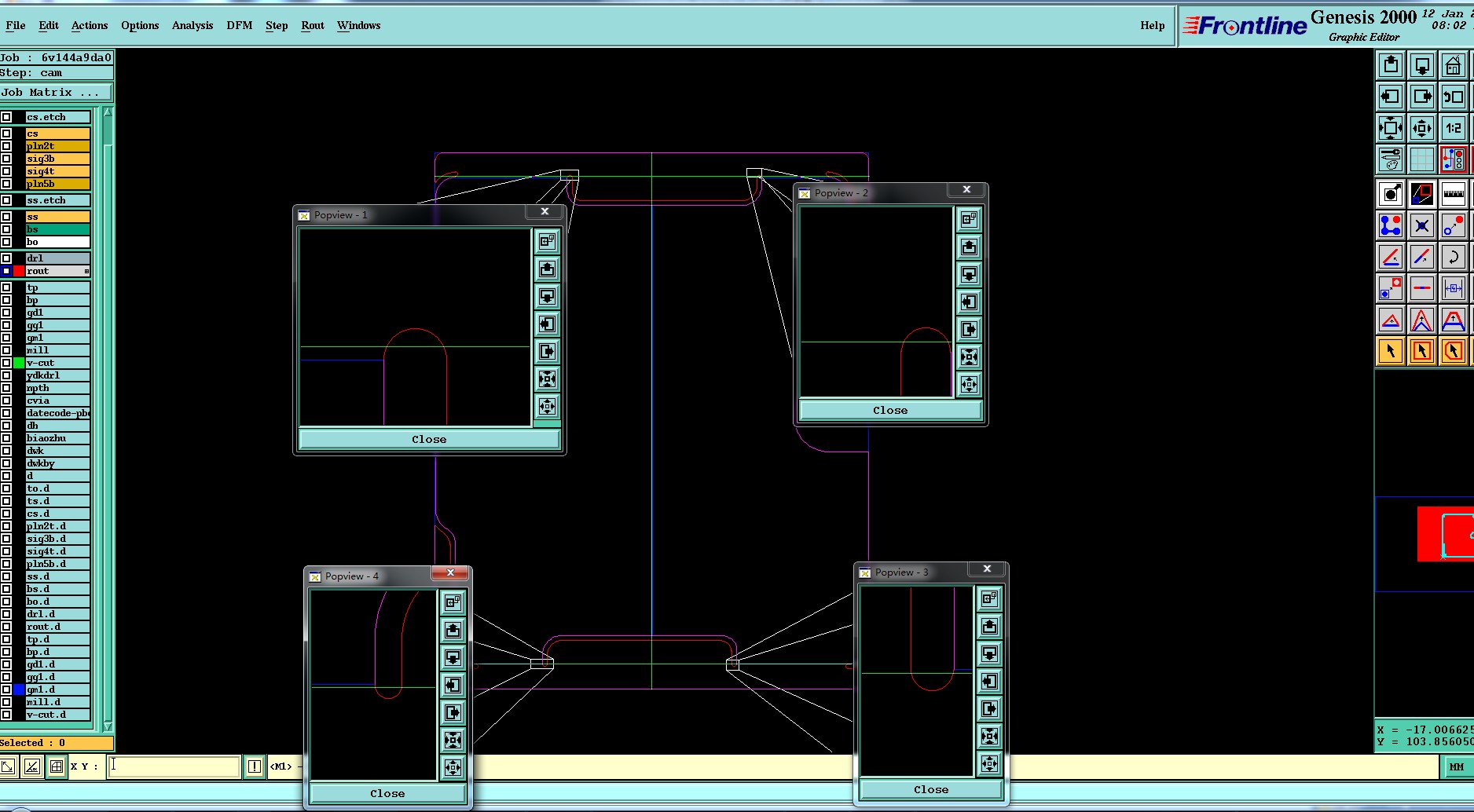
Task: Click the pan right view icon
Action: pos(1422,97)
